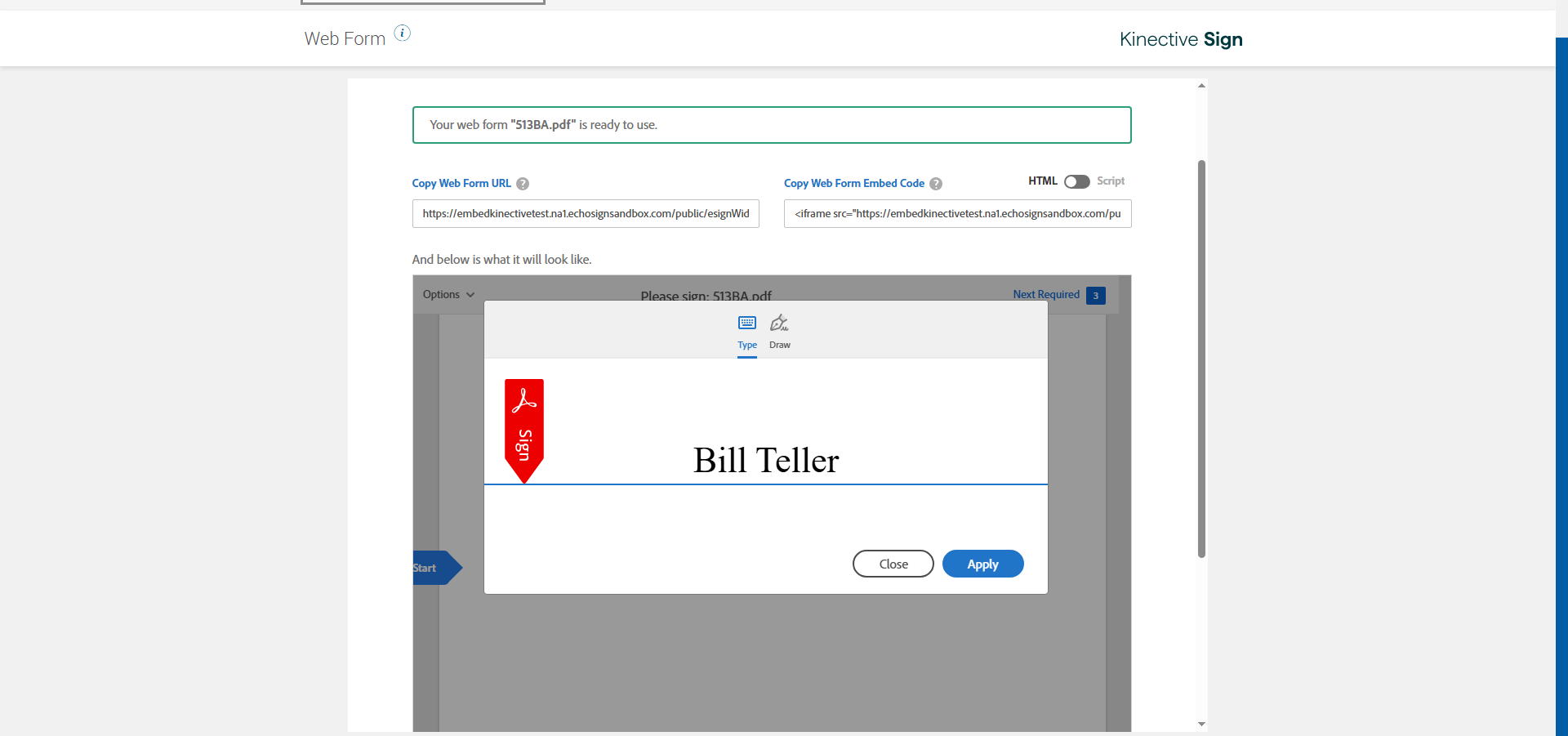
Task: Click the Copy Web Form URL link
Action: tap(461, 184)
